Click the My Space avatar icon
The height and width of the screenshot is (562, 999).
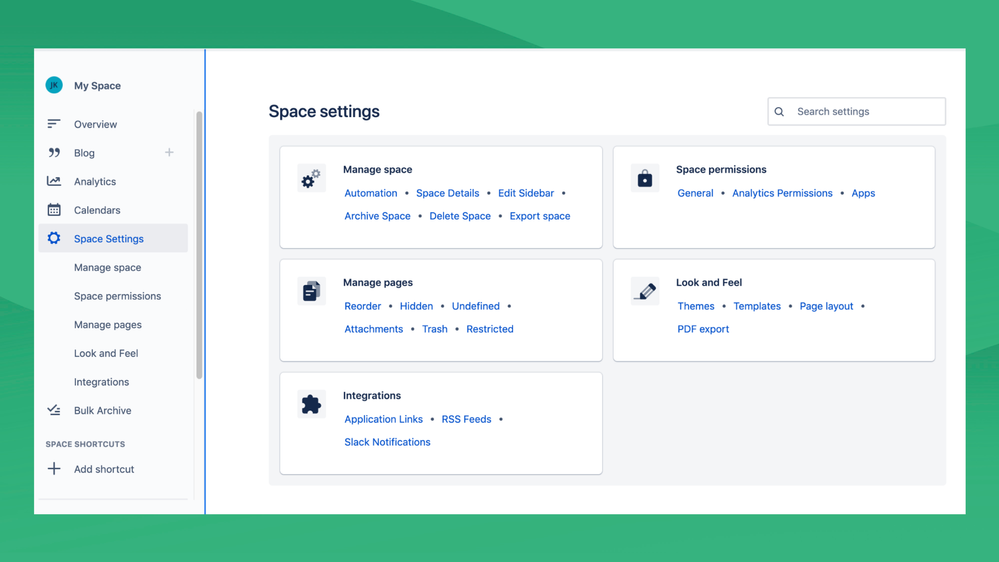click(x=54, y=85)
